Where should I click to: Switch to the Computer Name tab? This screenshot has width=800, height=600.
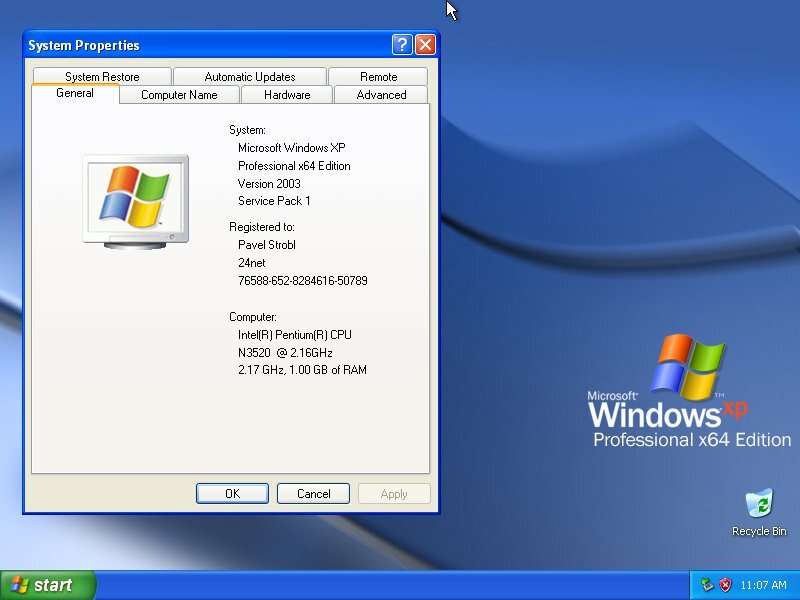point(181,94)
